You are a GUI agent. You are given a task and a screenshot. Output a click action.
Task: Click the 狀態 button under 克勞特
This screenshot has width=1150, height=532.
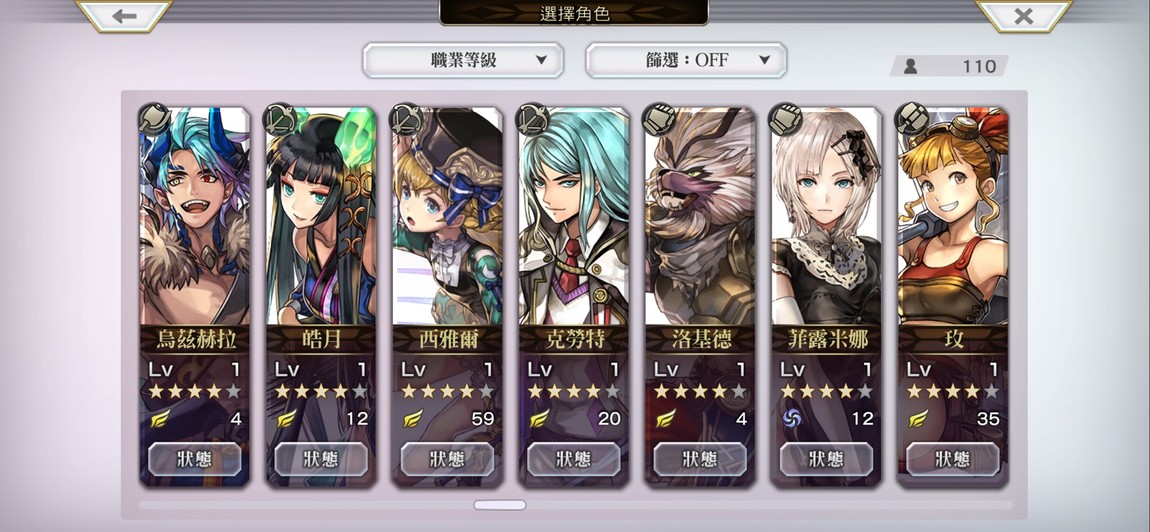(574, 459)
